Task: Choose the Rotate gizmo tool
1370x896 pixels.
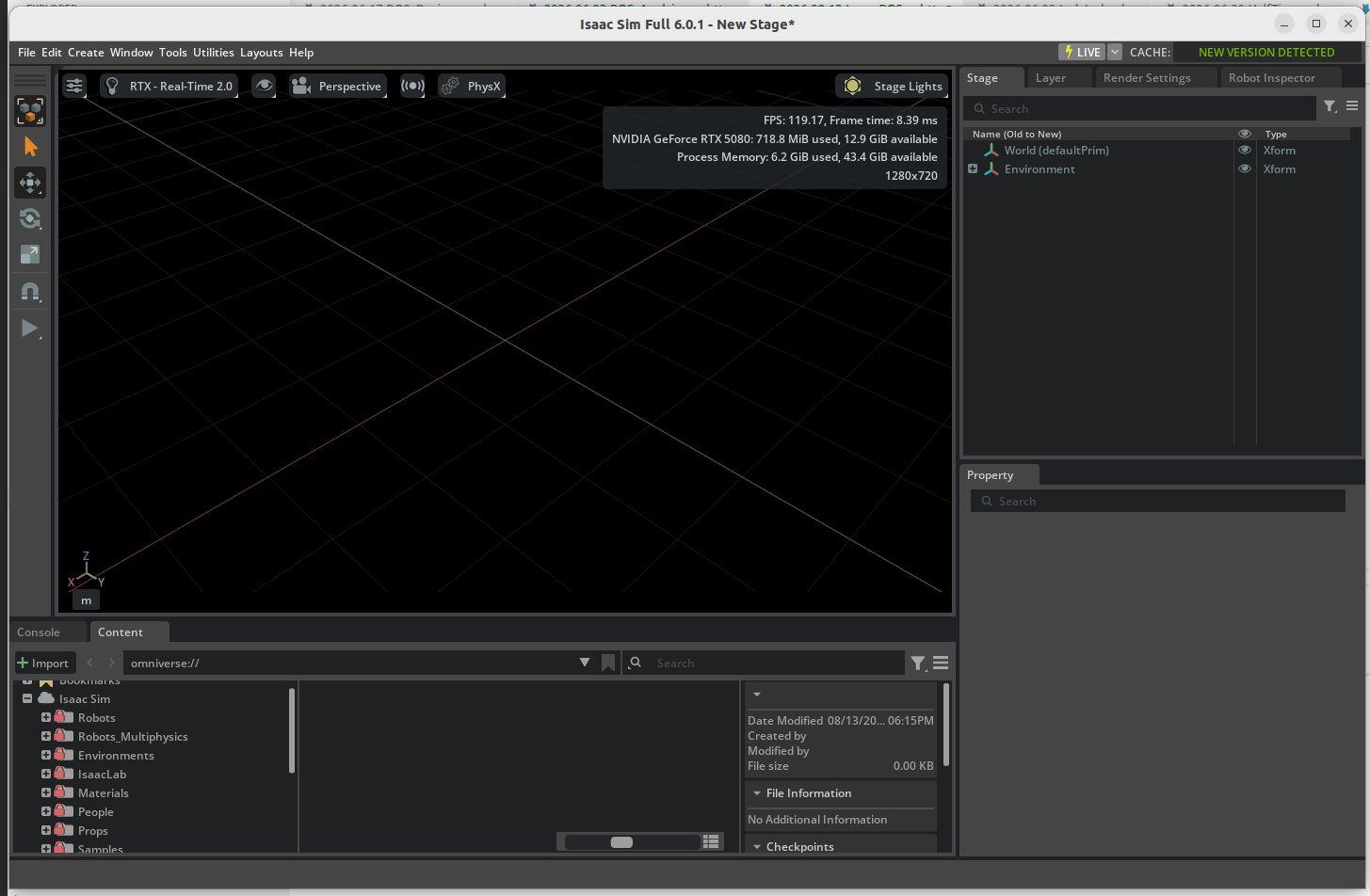Action: click(x=30, y=218)
